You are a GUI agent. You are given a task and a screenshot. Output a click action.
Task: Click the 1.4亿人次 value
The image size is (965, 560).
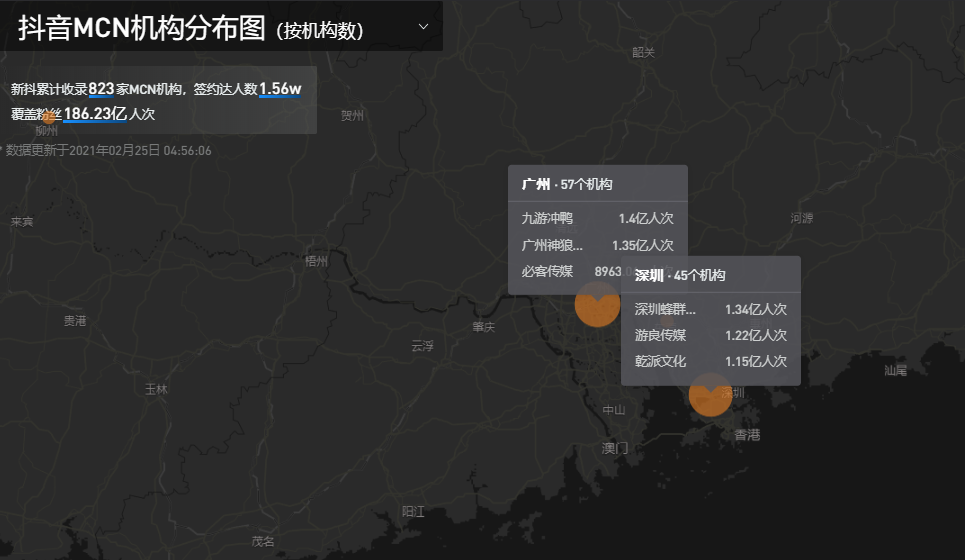click(646, 218)
